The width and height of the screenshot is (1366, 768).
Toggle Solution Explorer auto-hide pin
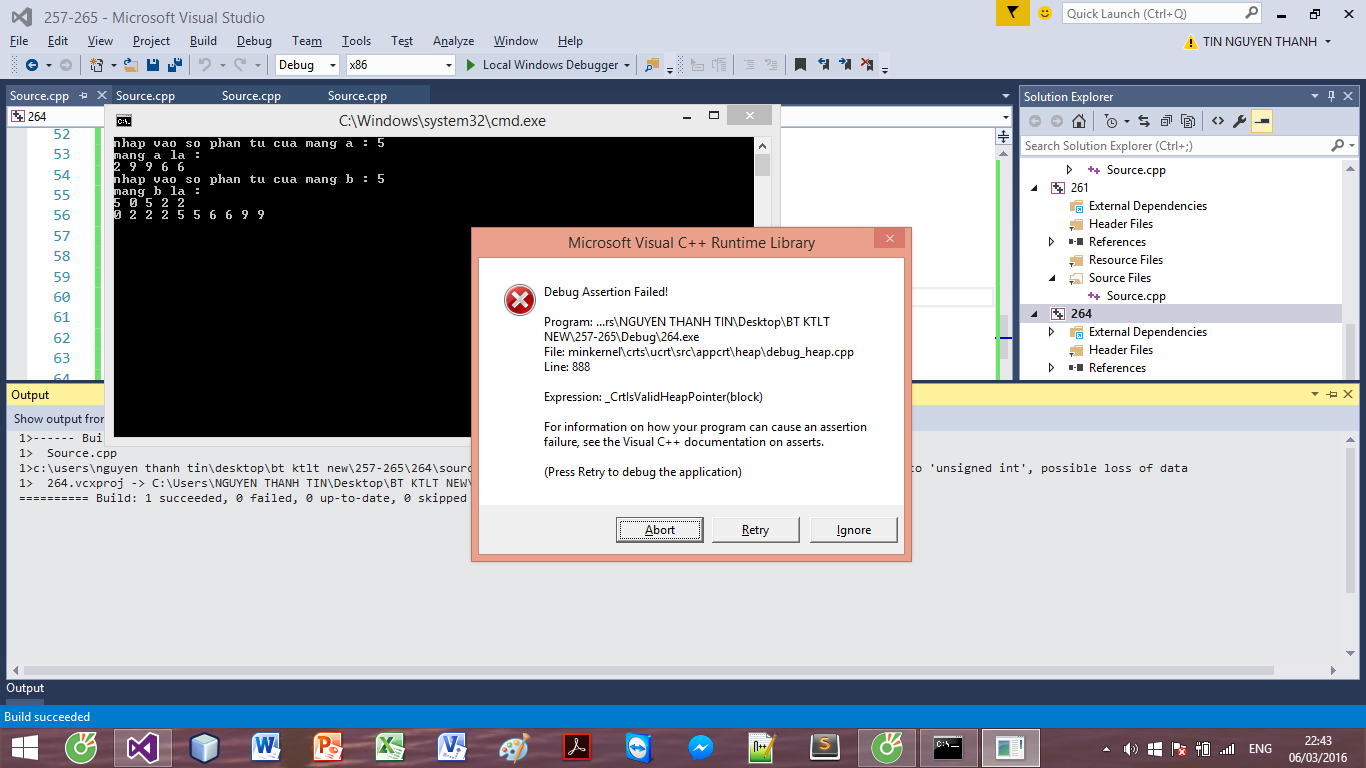pyautogui.click(x=1331, y=96)
